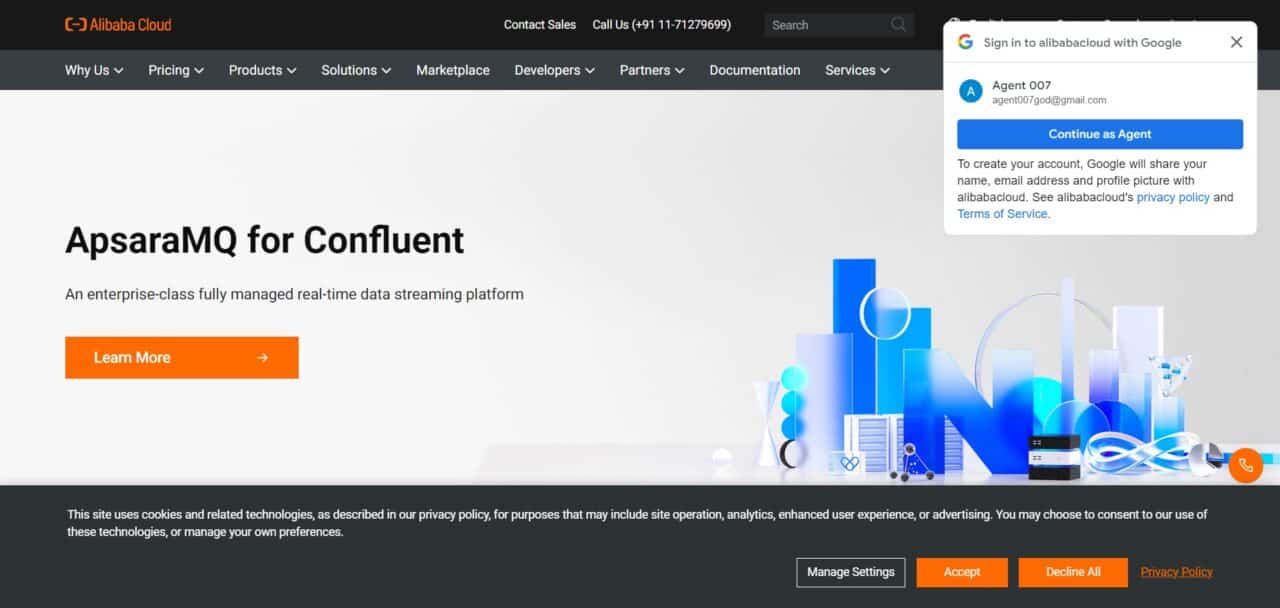This screenshot has width=1280, height=608.
Task: Click the Continue as Agent button
Action: click(1100, 134)
